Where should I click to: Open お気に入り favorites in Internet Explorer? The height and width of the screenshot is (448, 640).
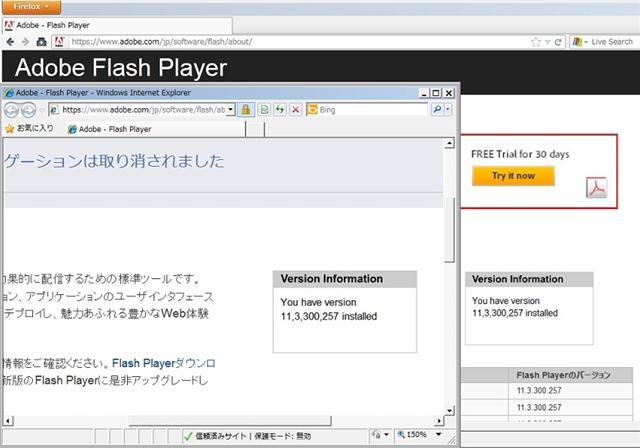click(29, 129)
